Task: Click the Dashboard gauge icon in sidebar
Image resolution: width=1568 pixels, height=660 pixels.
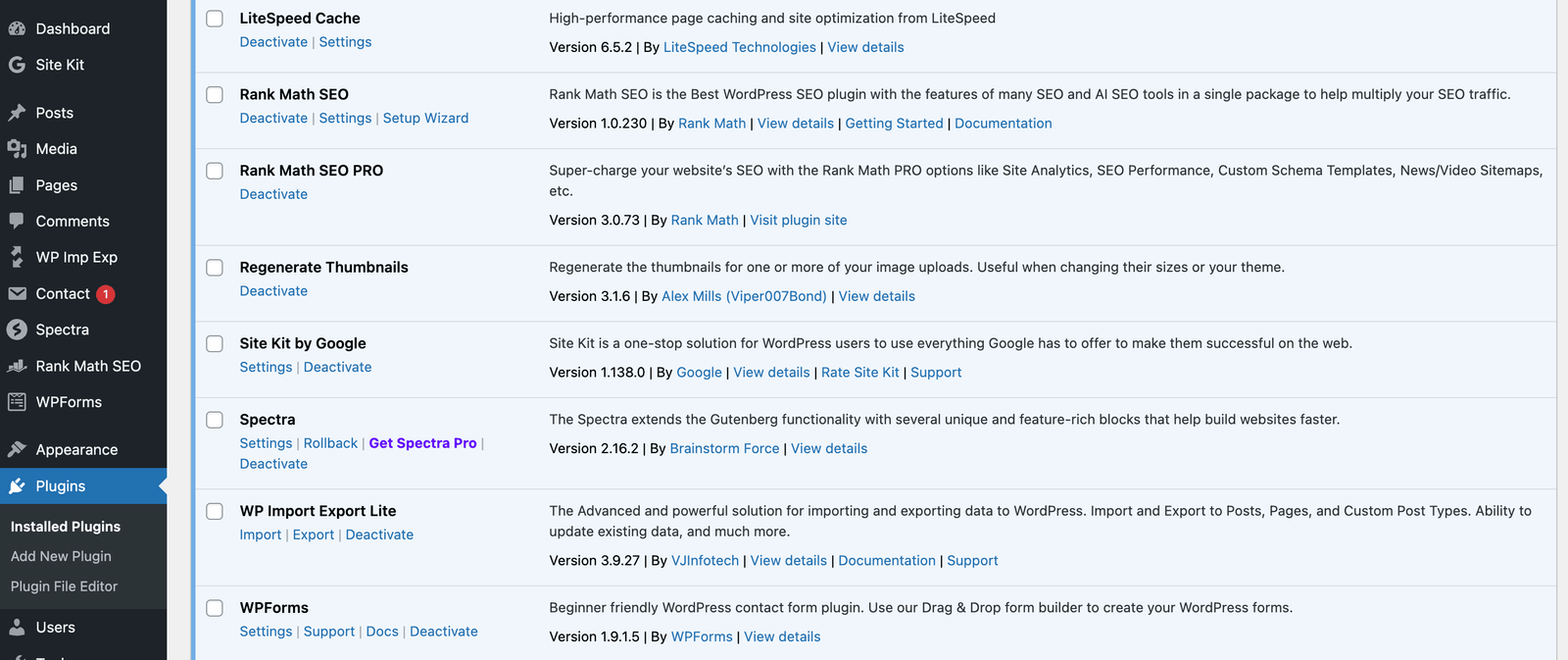Action: [x=17, y=28]
